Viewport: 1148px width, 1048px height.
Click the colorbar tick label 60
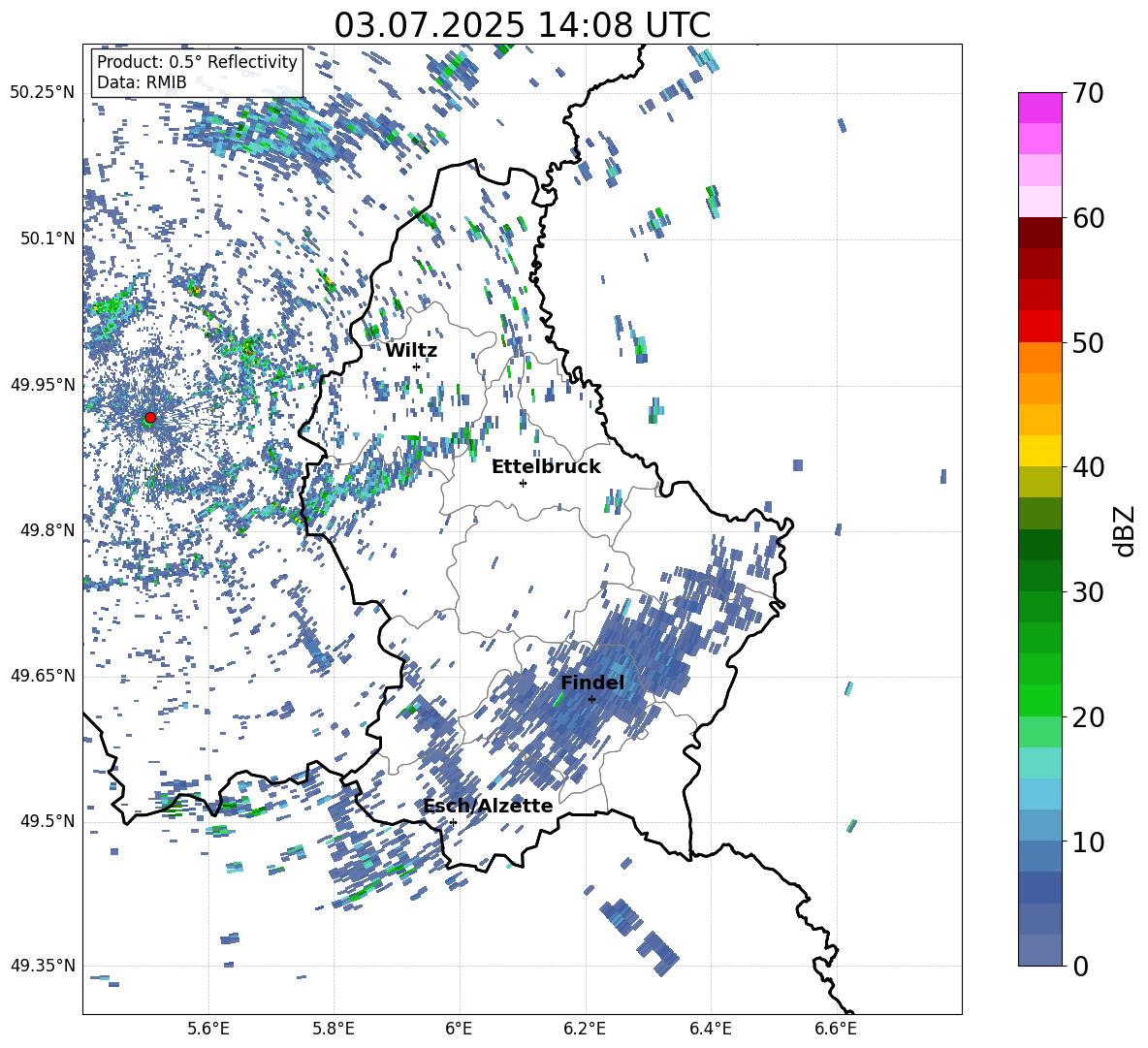coord(1088,218)
